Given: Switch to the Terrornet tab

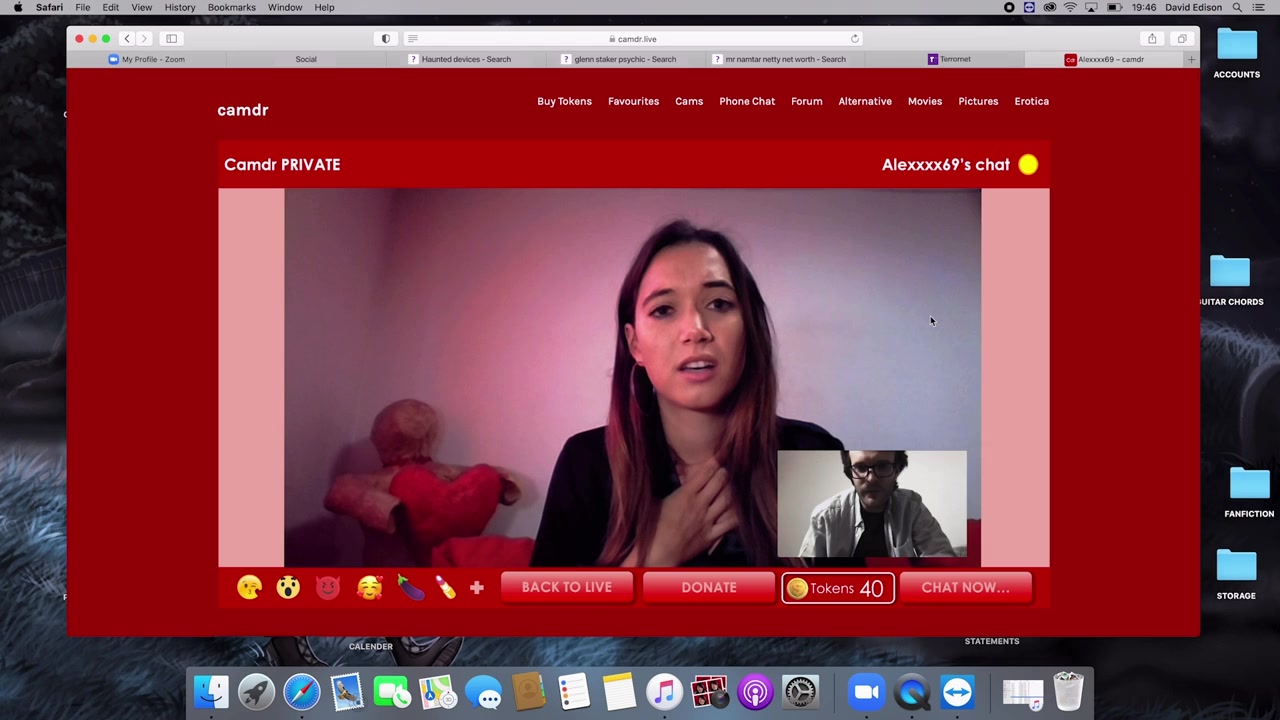Looking at the screenshot, I should tap(949, 59).
